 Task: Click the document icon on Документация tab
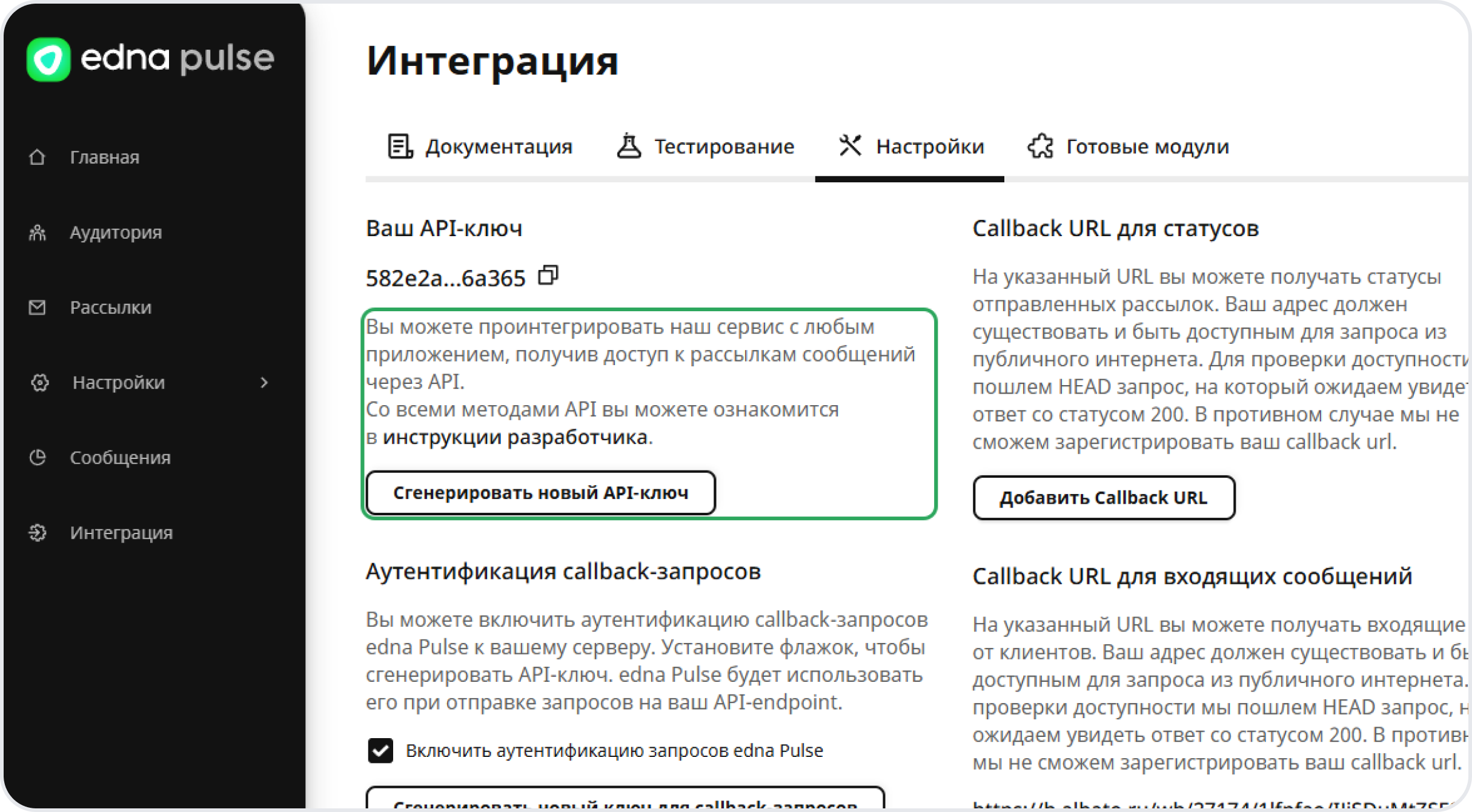click(x=400, y=146)
